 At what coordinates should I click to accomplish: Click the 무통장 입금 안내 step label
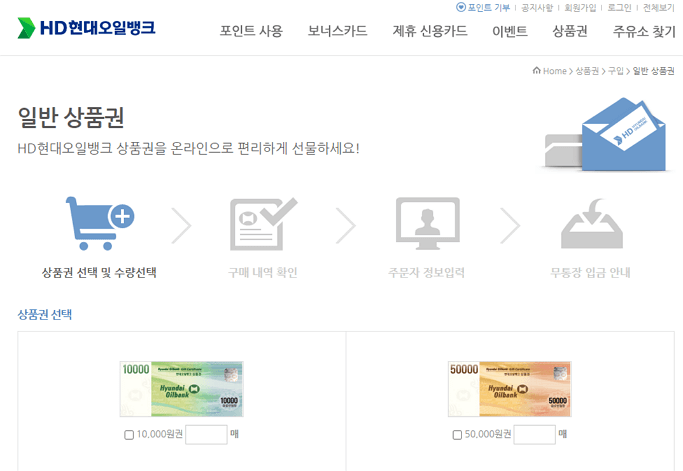click(x=590, y=272)
